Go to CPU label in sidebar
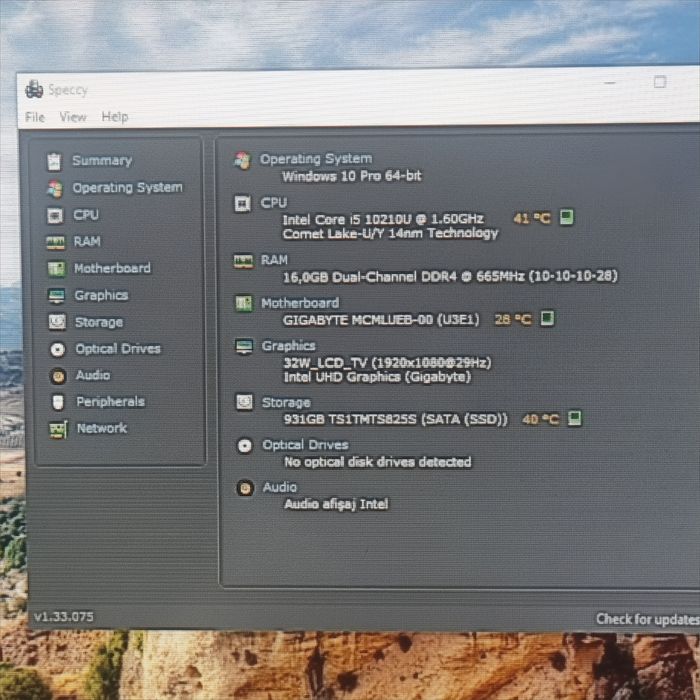Screen dimensions: 700x700 (86, 215)
